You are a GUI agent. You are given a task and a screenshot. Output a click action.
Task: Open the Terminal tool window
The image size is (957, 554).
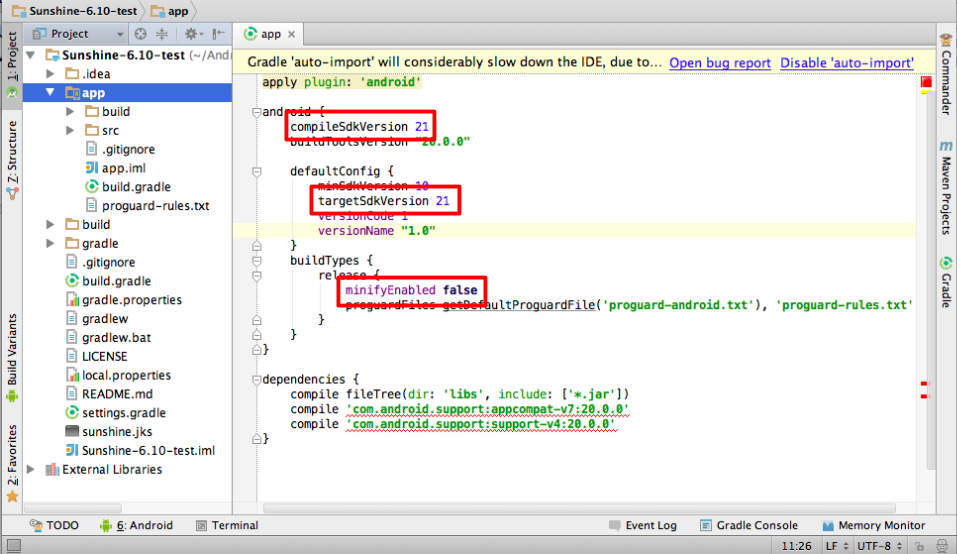(227, 525)
